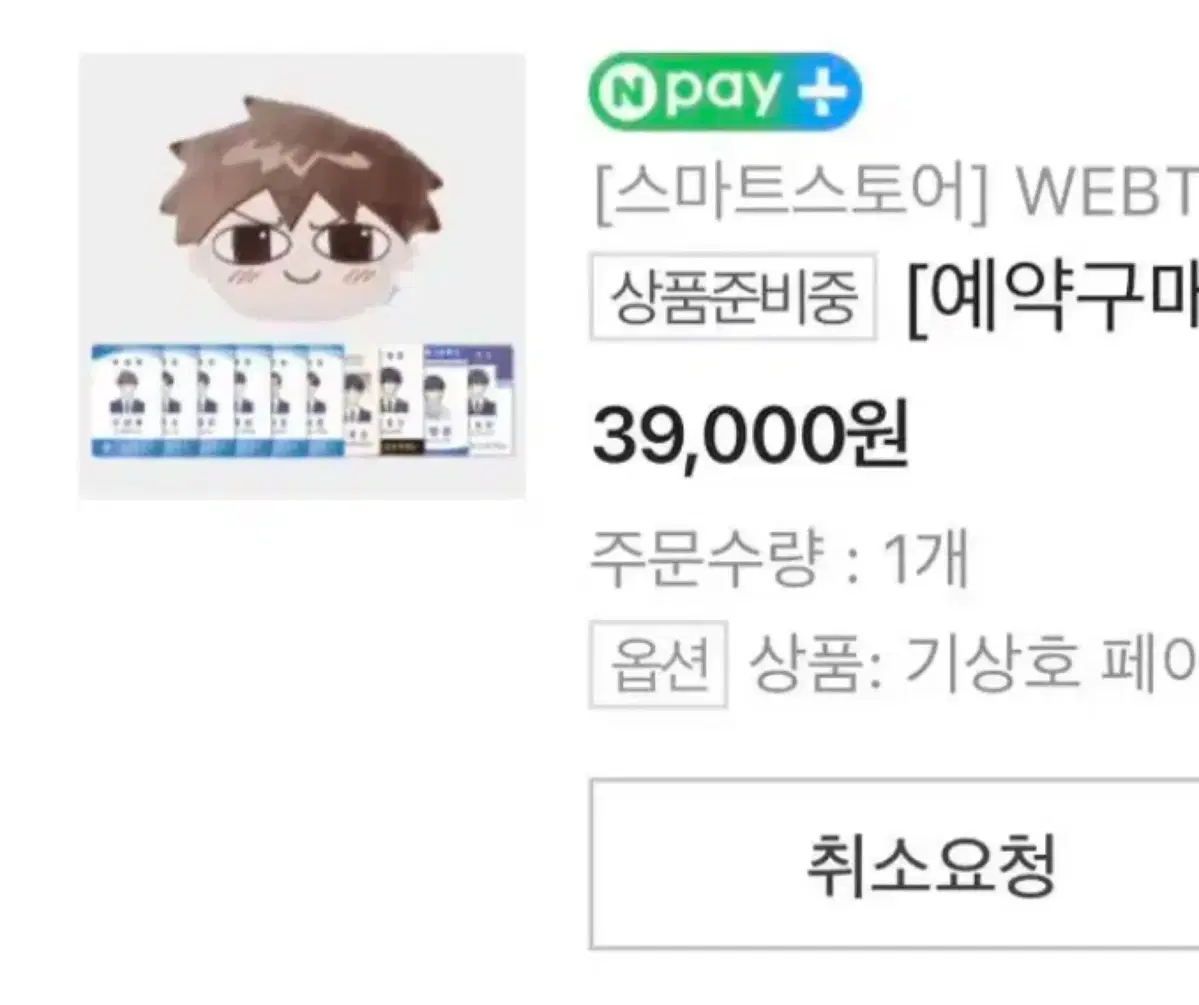Select the 상품준비중 status label
1199x1005 pixels.
pos(733,298)
